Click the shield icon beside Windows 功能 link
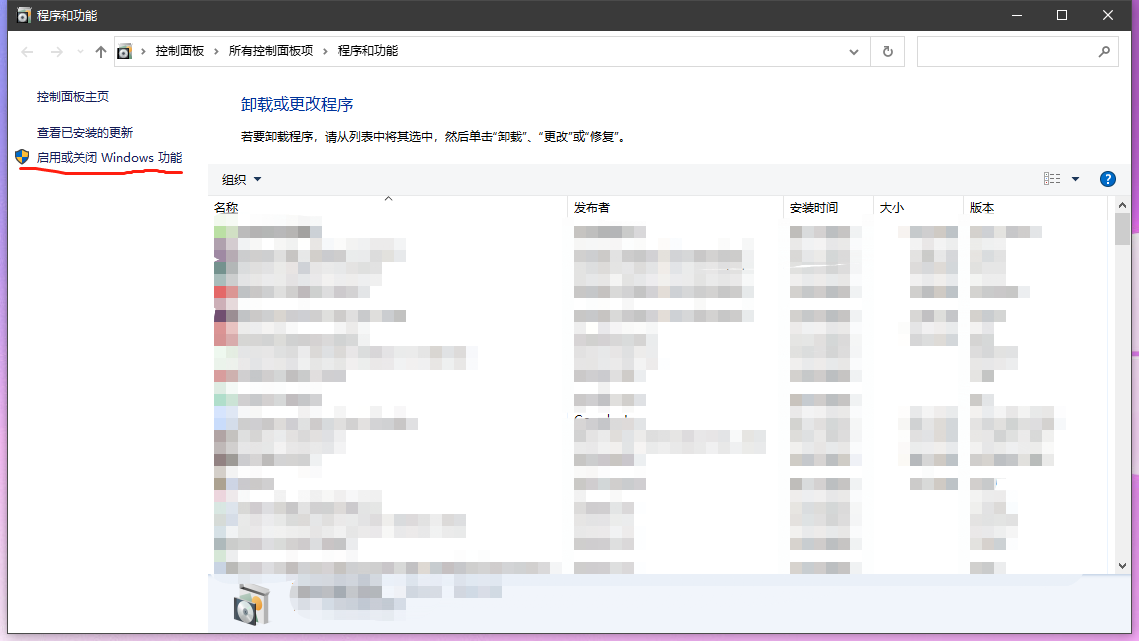 coord(20,157)
